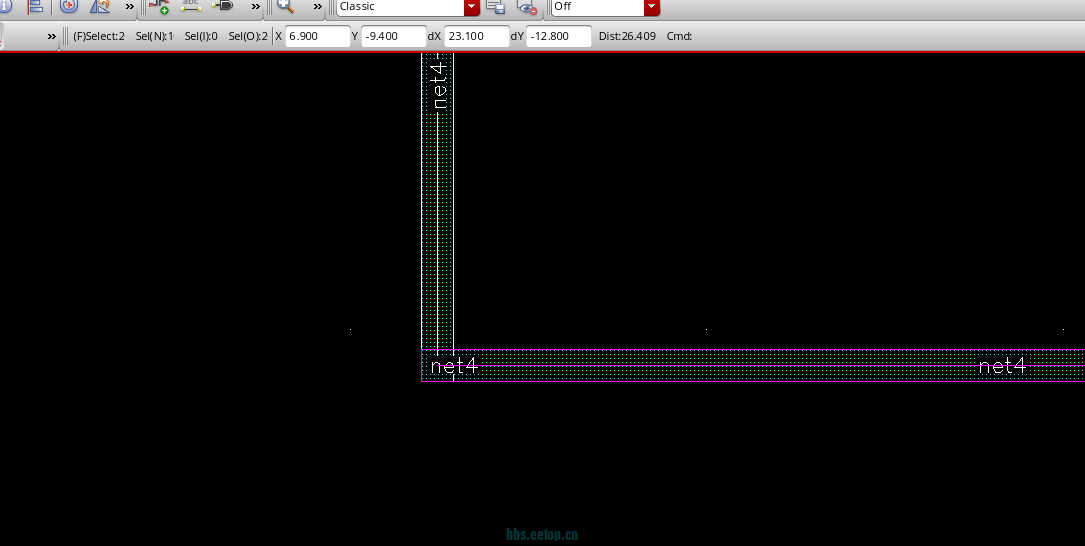Image resolution: width=1085 pixels, height=546 pixels.
Task: Click the round target snap icon
Action: coord(69,6)
